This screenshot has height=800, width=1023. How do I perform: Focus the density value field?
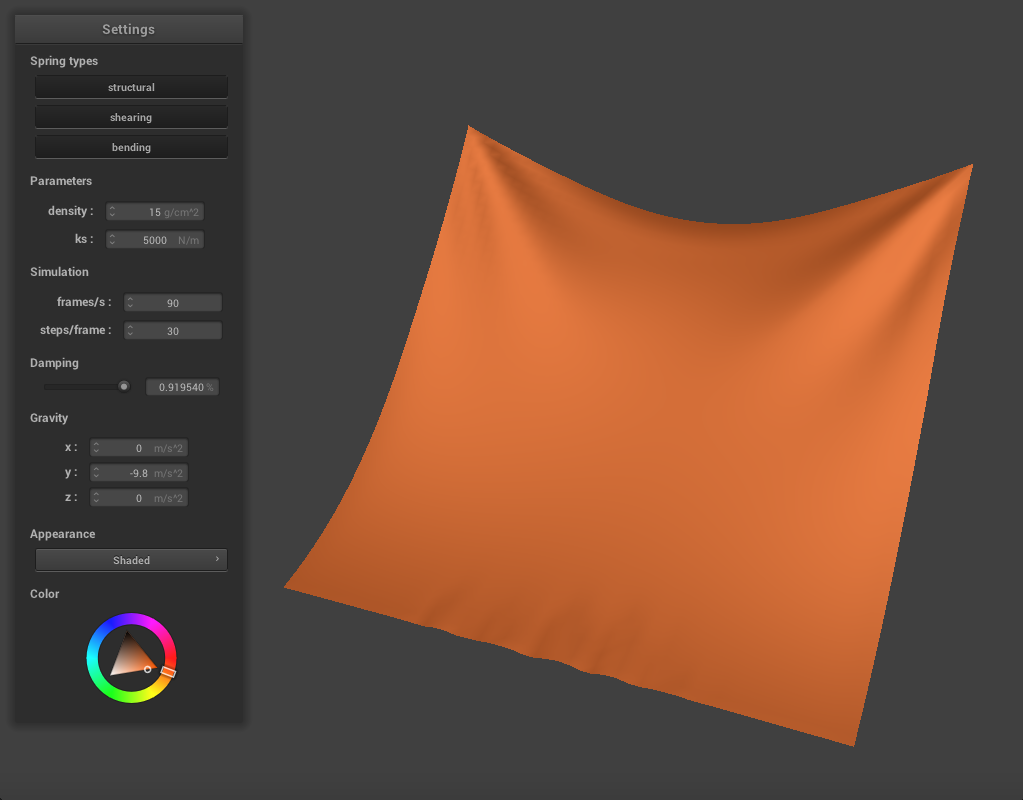point(155,212)
